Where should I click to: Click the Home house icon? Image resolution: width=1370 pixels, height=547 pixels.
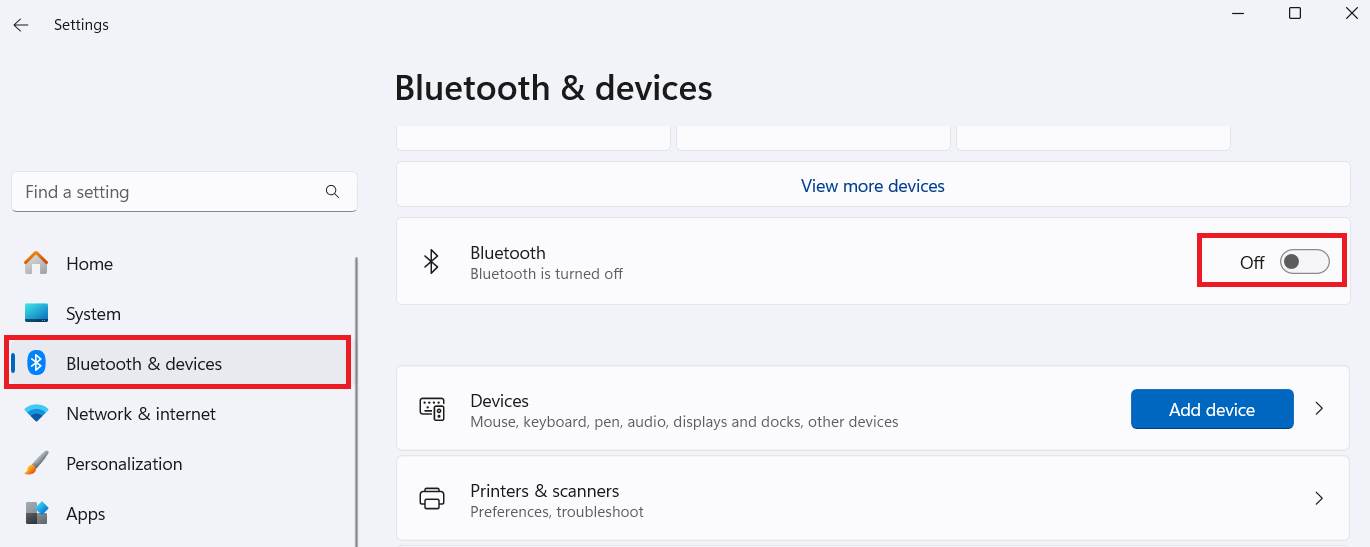36,263
